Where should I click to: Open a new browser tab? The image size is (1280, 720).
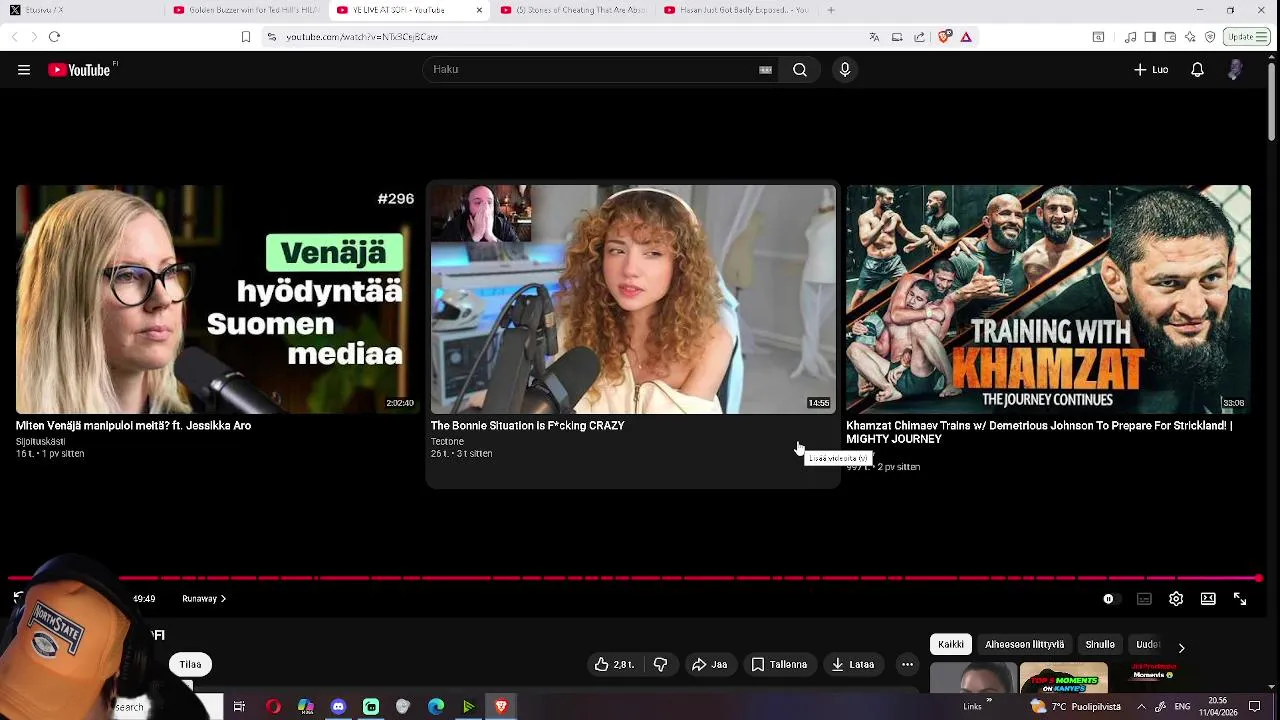tap(831, 10)
